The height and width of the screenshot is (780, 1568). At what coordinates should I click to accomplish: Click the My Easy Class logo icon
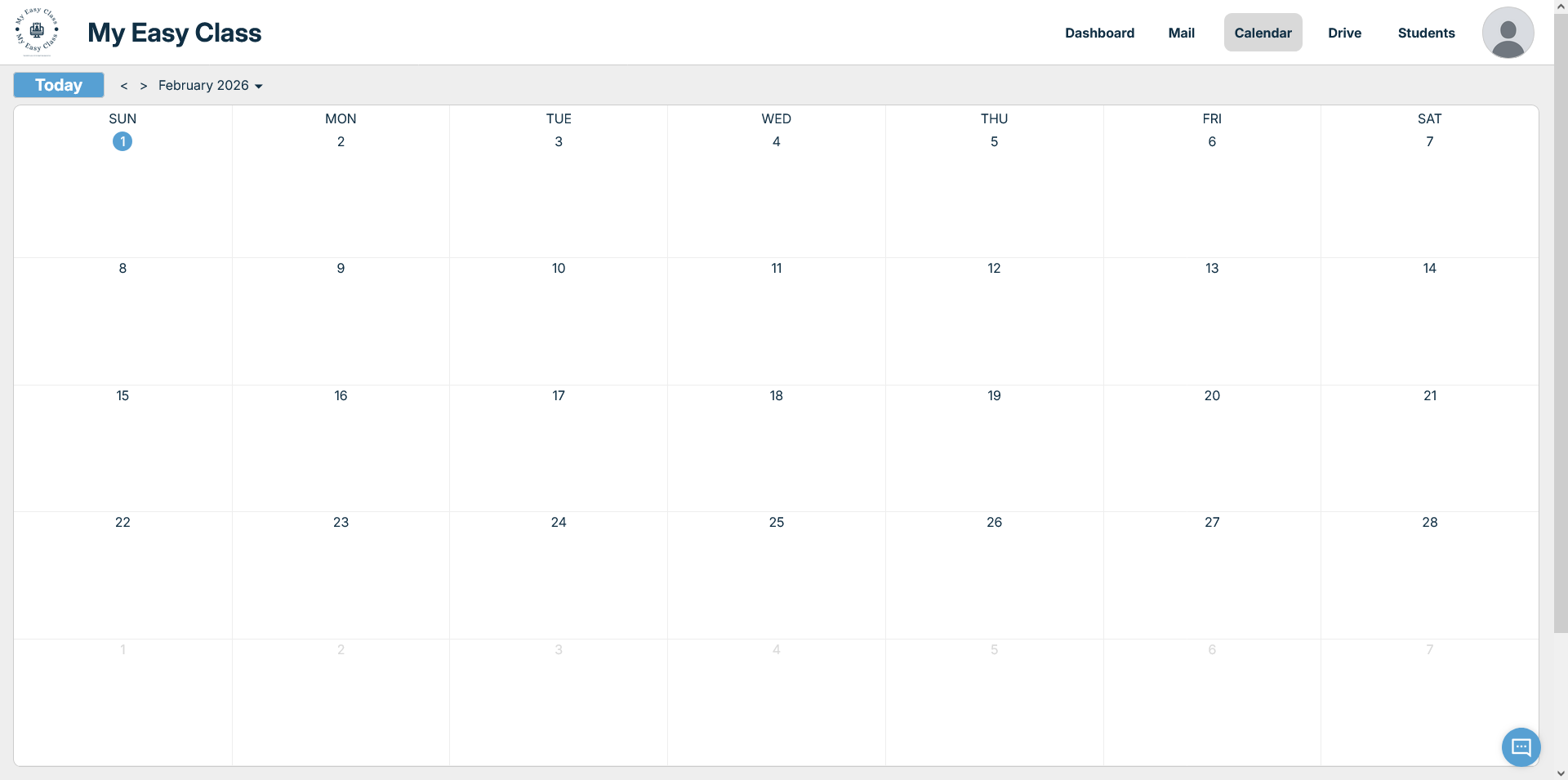coord(37,32)
